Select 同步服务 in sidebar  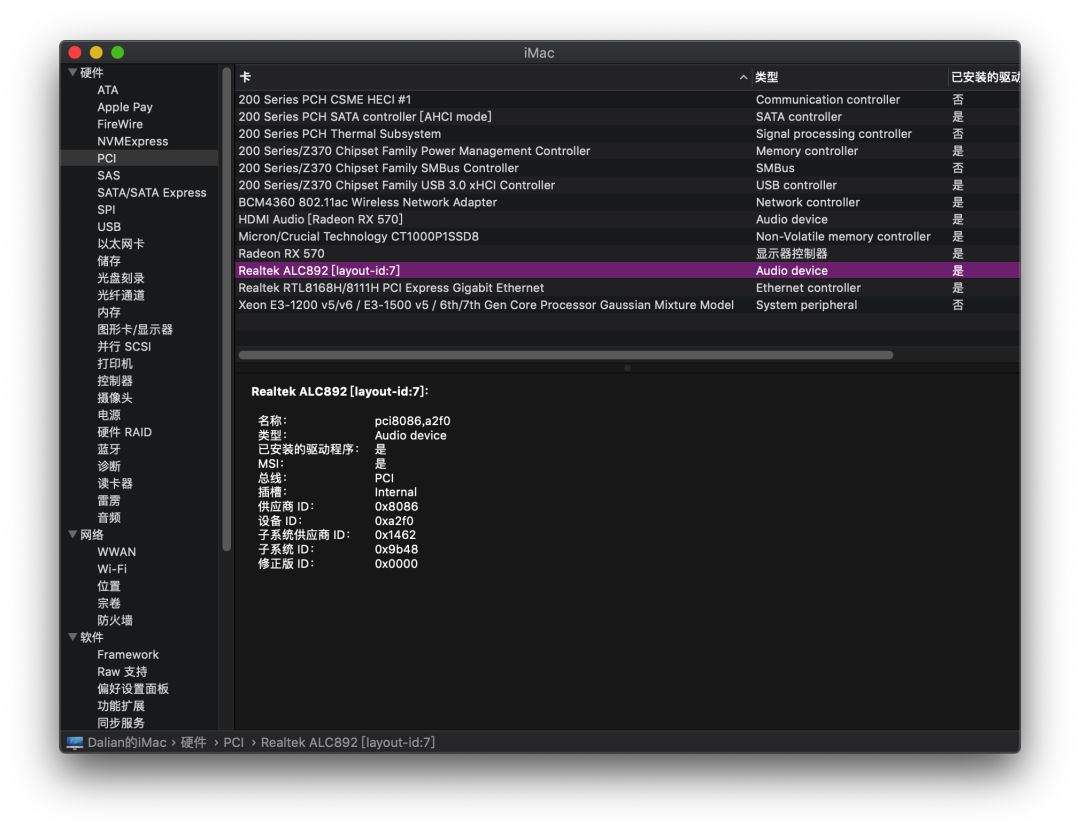click(x=121, y=723)
